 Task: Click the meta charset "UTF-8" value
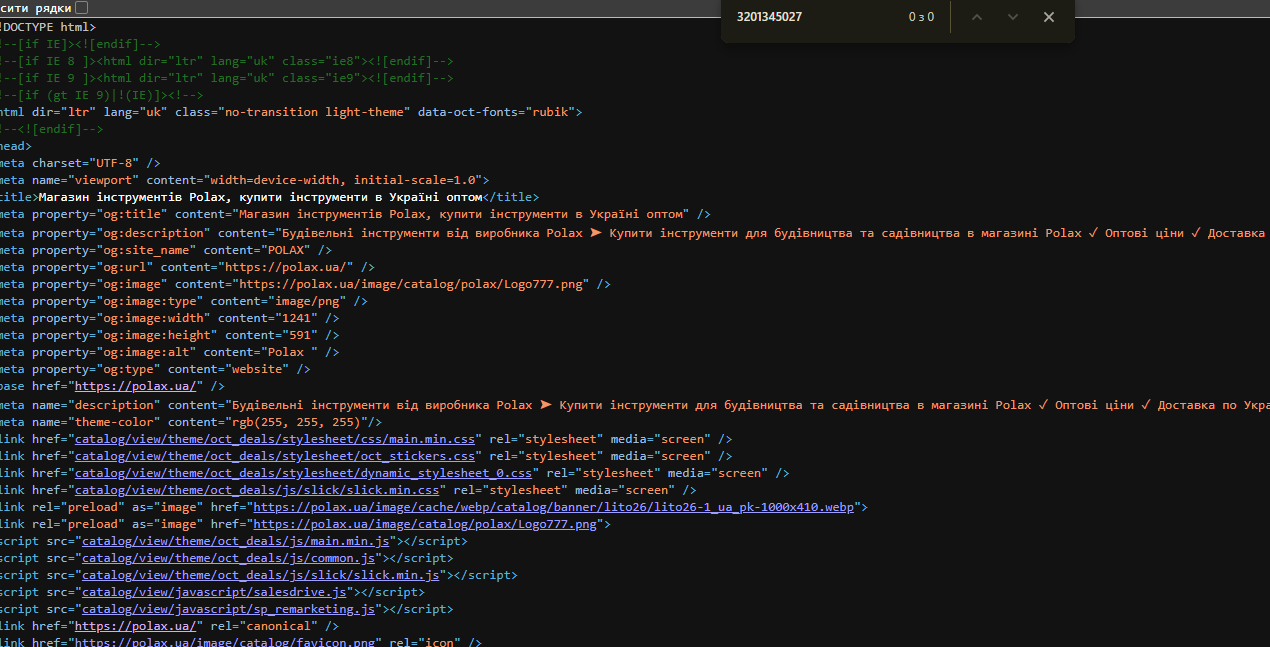point(114,164)
